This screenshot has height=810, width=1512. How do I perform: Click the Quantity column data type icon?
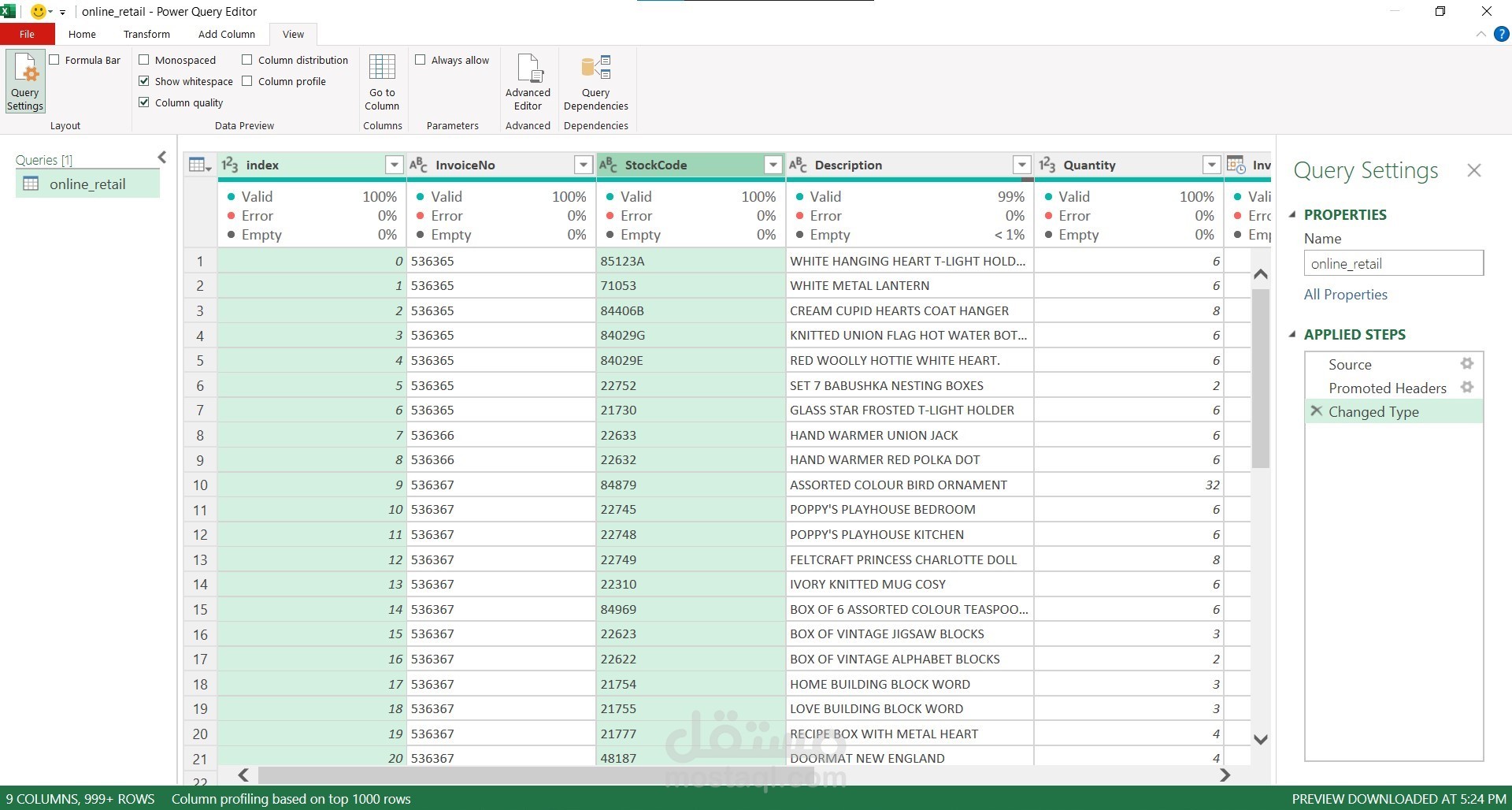1047,165
